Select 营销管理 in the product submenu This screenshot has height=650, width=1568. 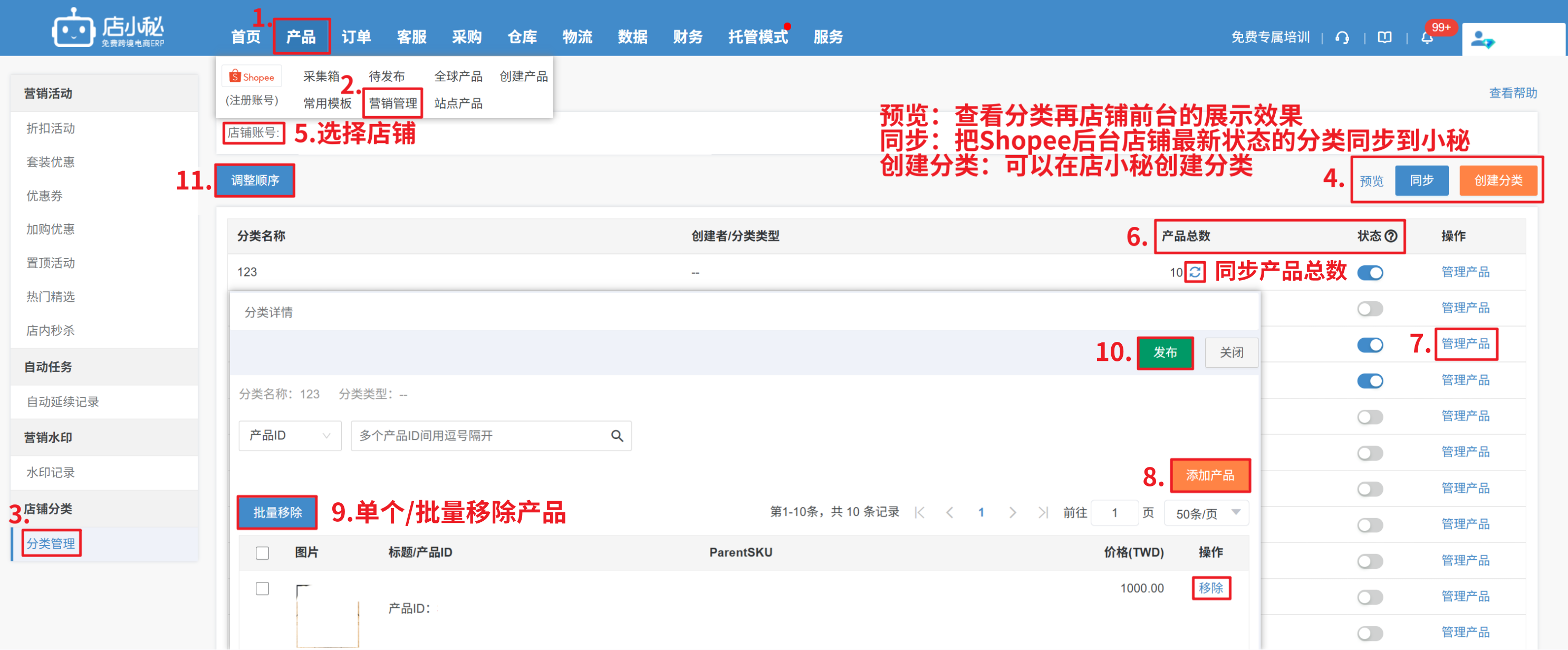click(392, 103)
